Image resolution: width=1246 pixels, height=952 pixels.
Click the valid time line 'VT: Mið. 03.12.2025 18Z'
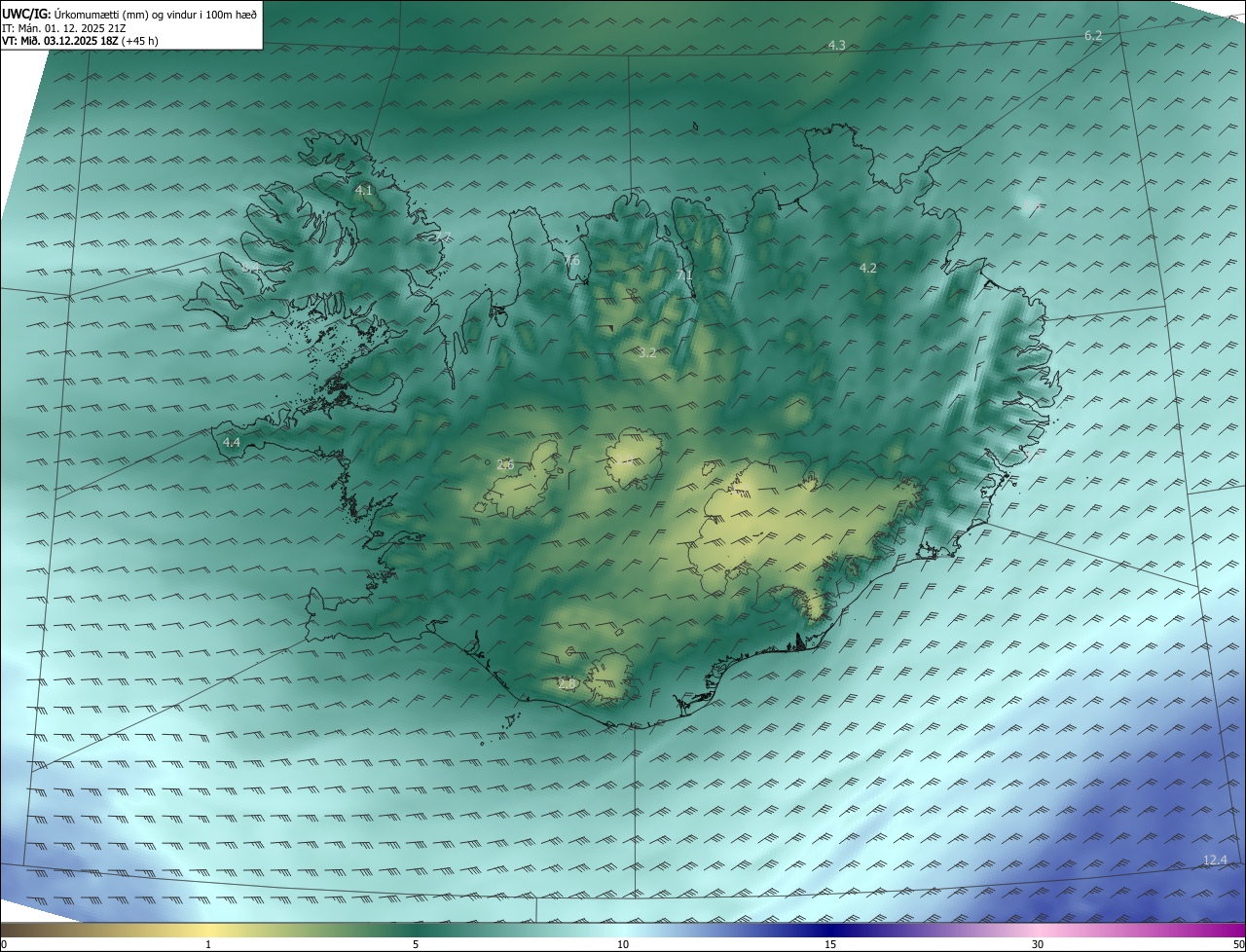(x=60, y=41)
